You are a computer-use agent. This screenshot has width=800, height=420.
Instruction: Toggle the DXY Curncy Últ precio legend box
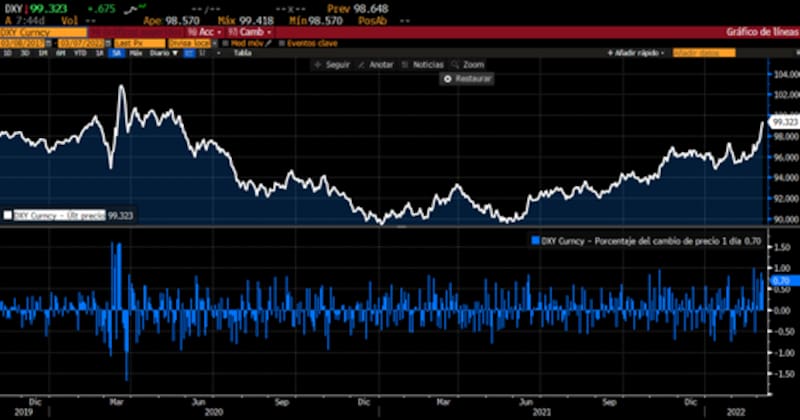(x=8, y=215)
